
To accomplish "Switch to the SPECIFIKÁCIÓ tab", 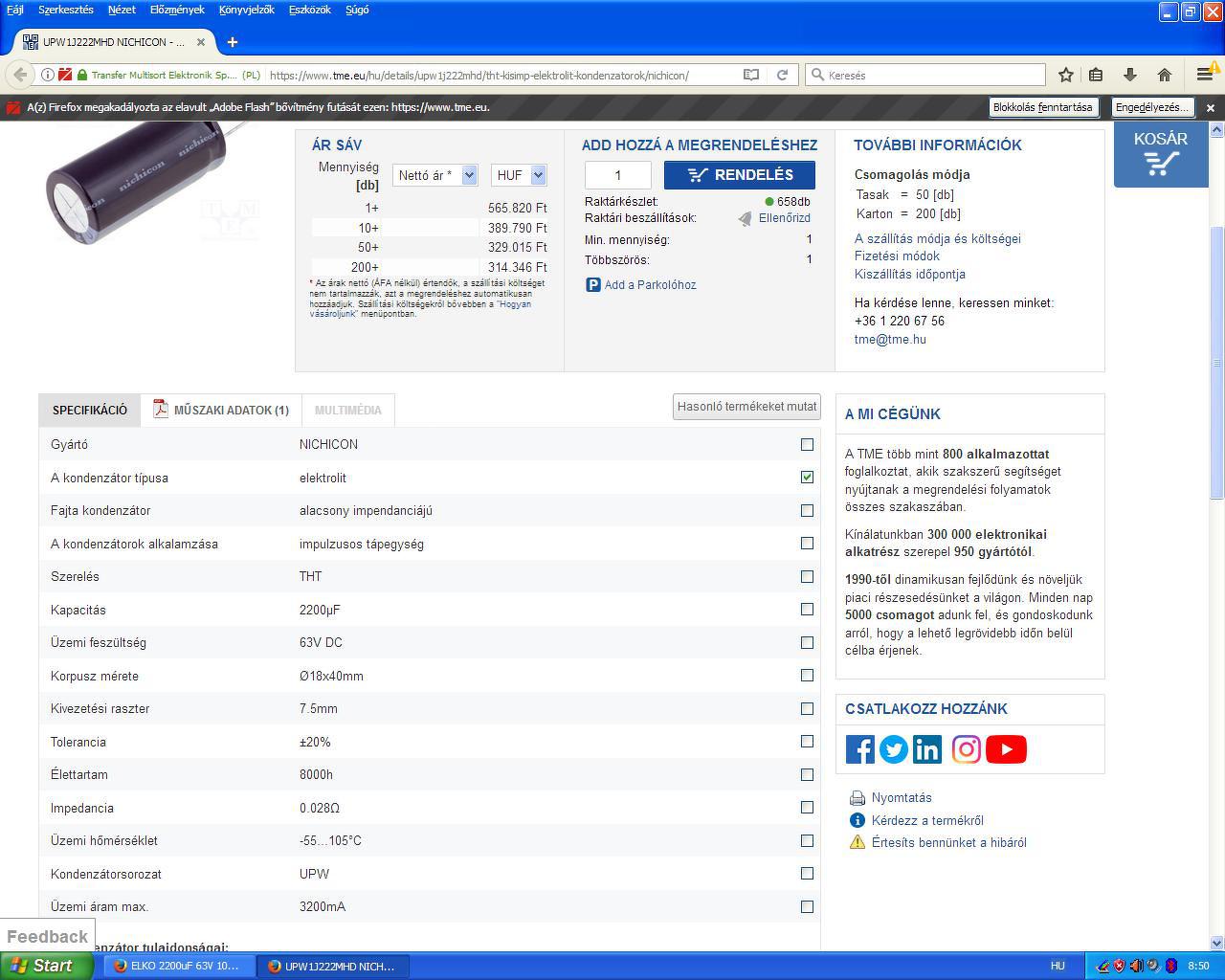I will [90, 411].
